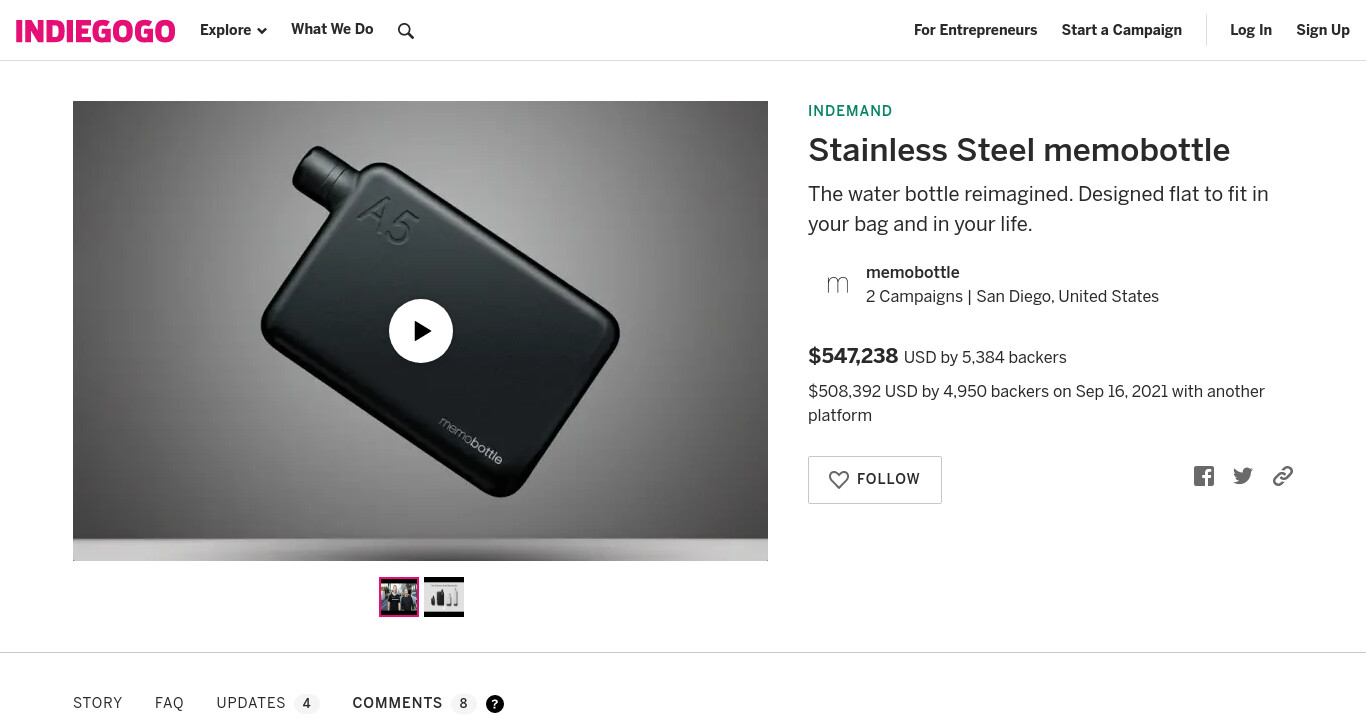Screen dimensions: 1366x728
Task: Play the memobottle campaign video
Action: [x=421, y=331]
